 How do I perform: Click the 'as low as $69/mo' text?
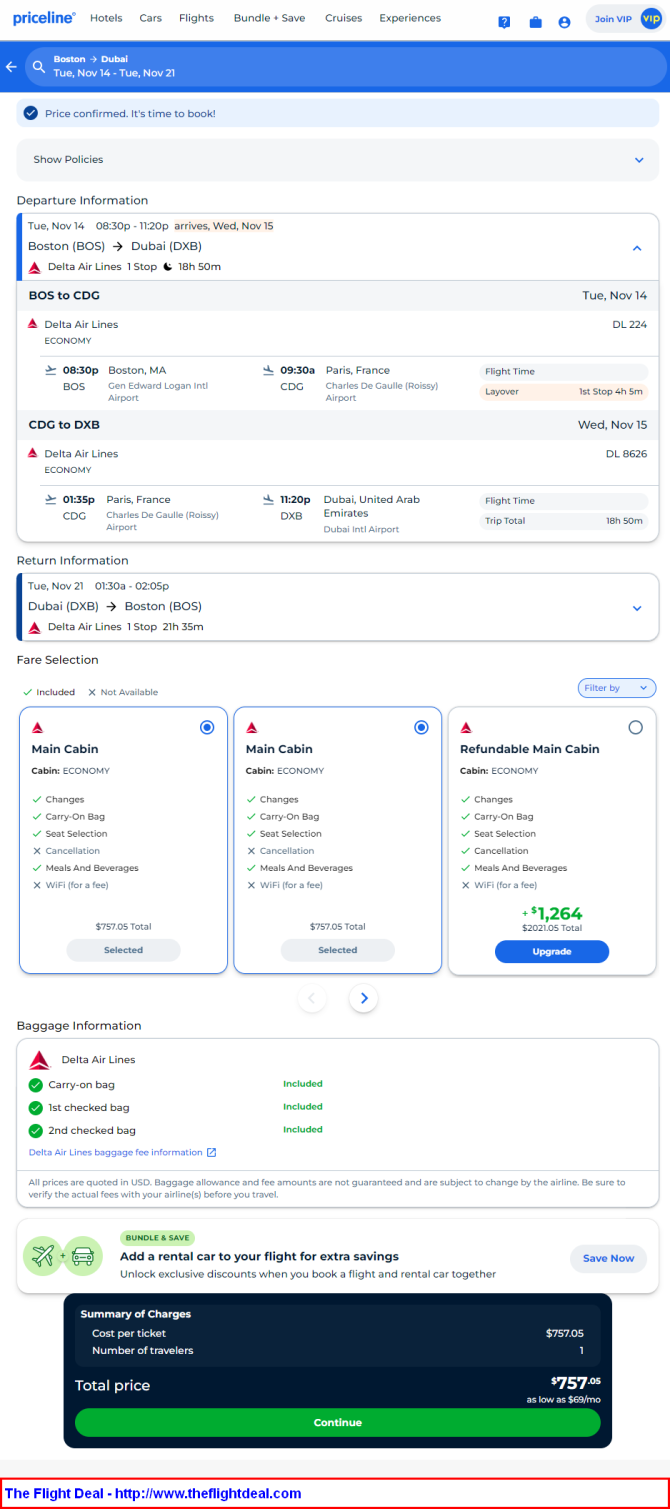pos(564,1399)
